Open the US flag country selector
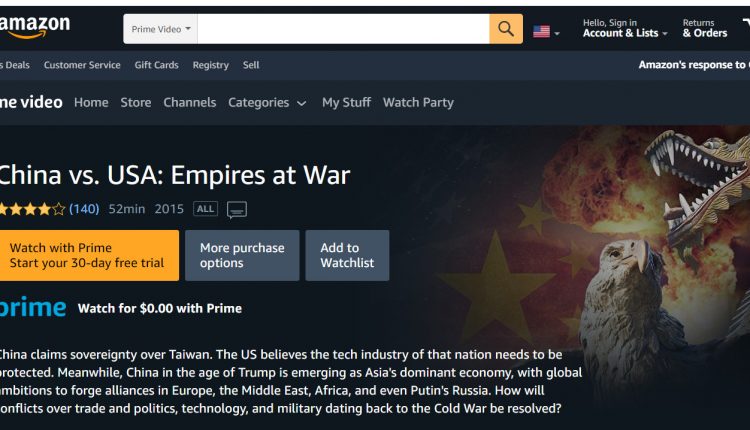This screenshot has height=430, width=750. (546, 32)
